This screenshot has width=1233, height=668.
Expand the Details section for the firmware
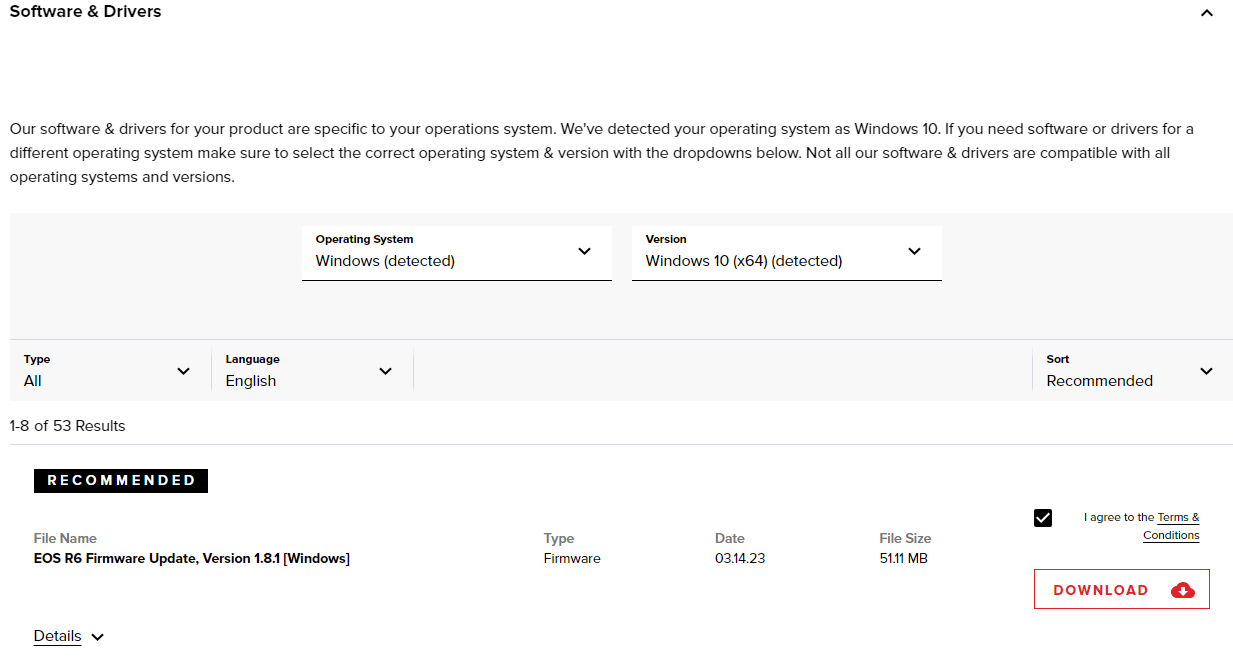tap(57, 636)
